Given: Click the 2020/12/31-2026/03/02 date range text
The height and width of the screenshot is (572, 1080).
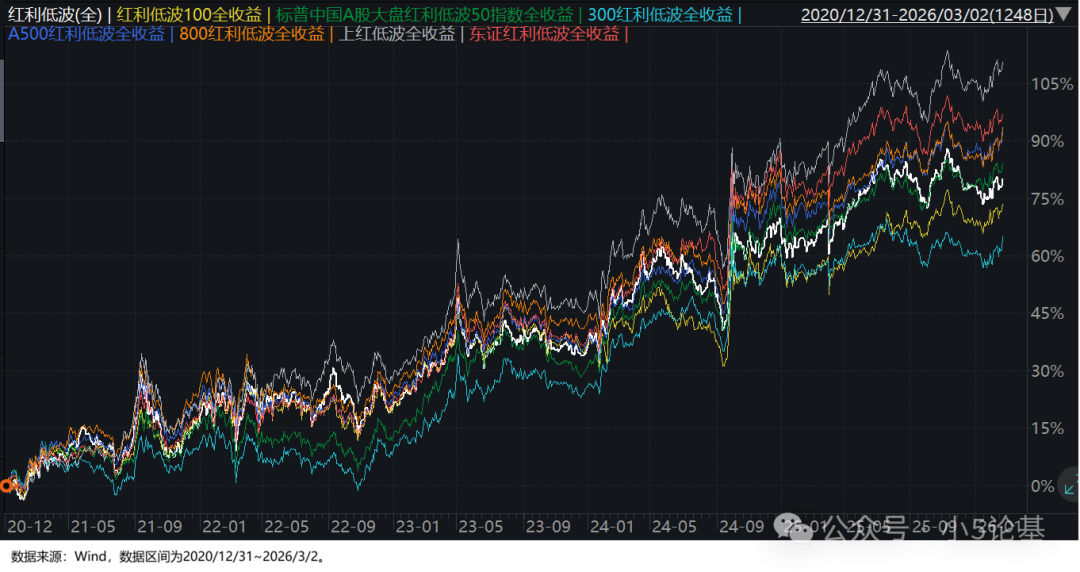Looking at the screenshot, I should tap(929, 15).
